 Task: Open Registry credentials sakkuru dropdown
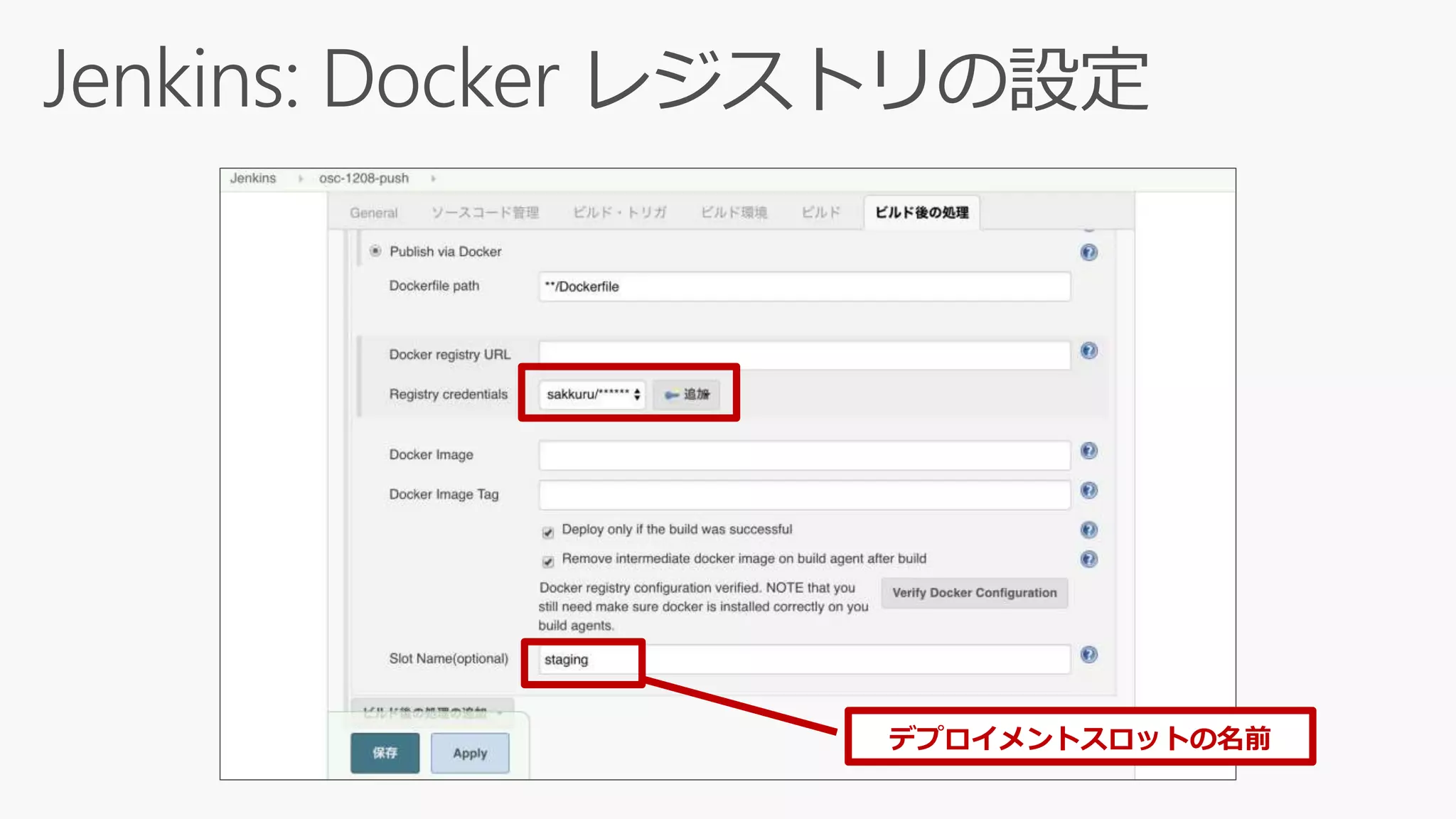[x=592, y=394]
